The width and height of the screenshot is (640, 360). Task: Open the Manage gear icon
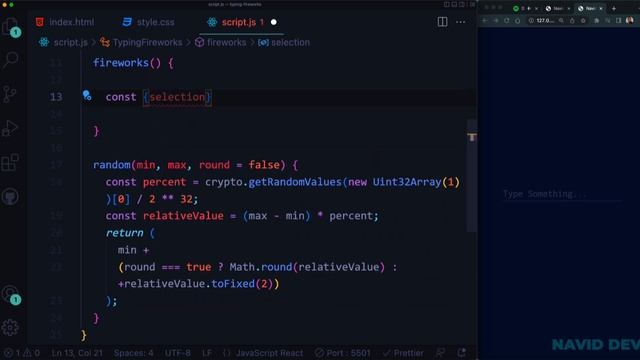point(10,327)
